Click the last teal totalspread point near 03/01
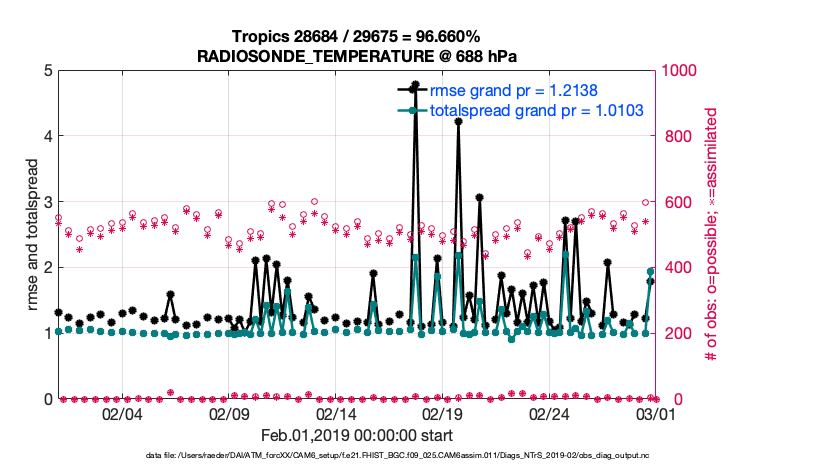830x470 pixels. pos(651,271)
